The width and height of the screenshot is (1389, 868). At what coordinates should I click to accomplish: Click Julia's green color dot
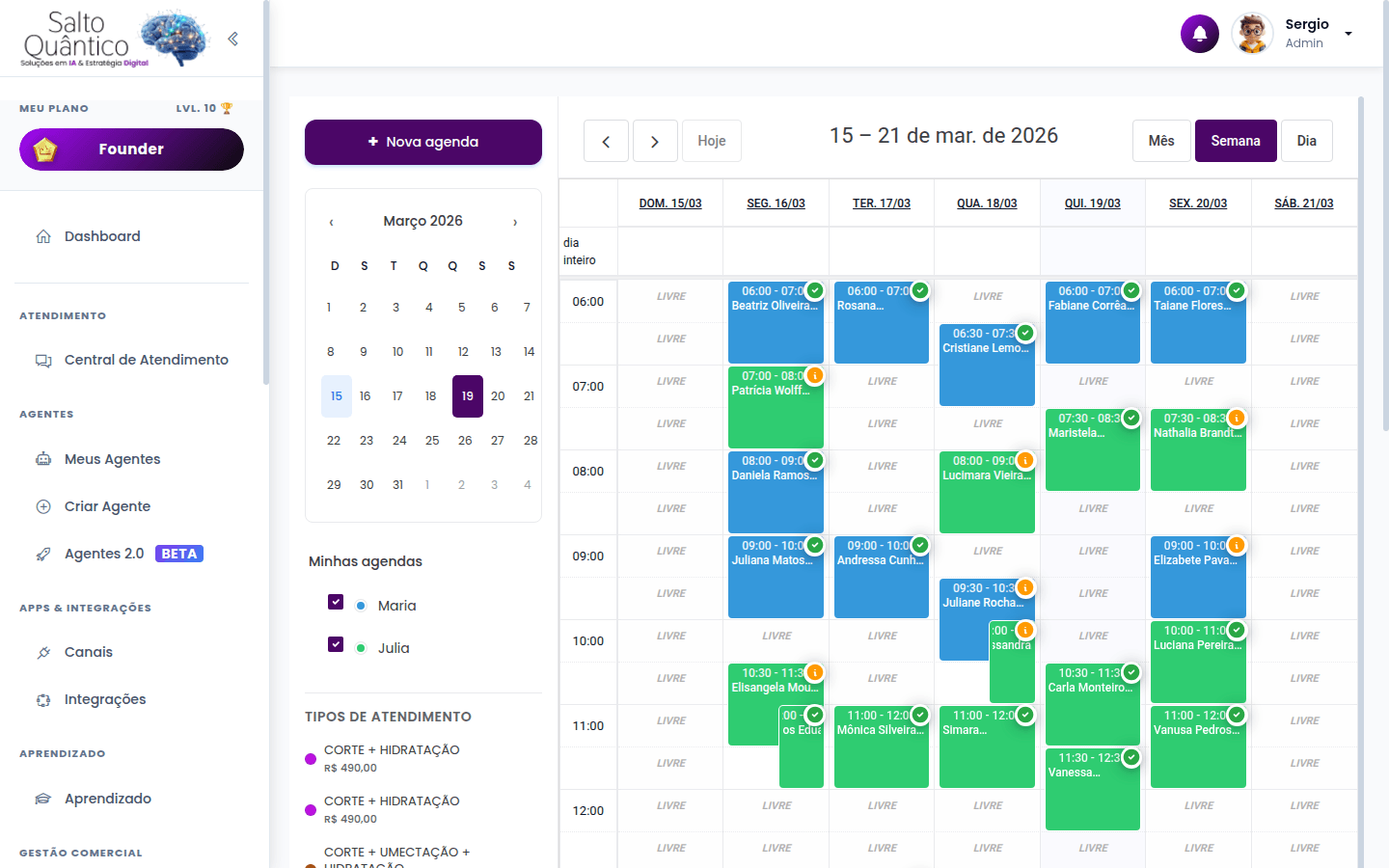pos(361,648)
